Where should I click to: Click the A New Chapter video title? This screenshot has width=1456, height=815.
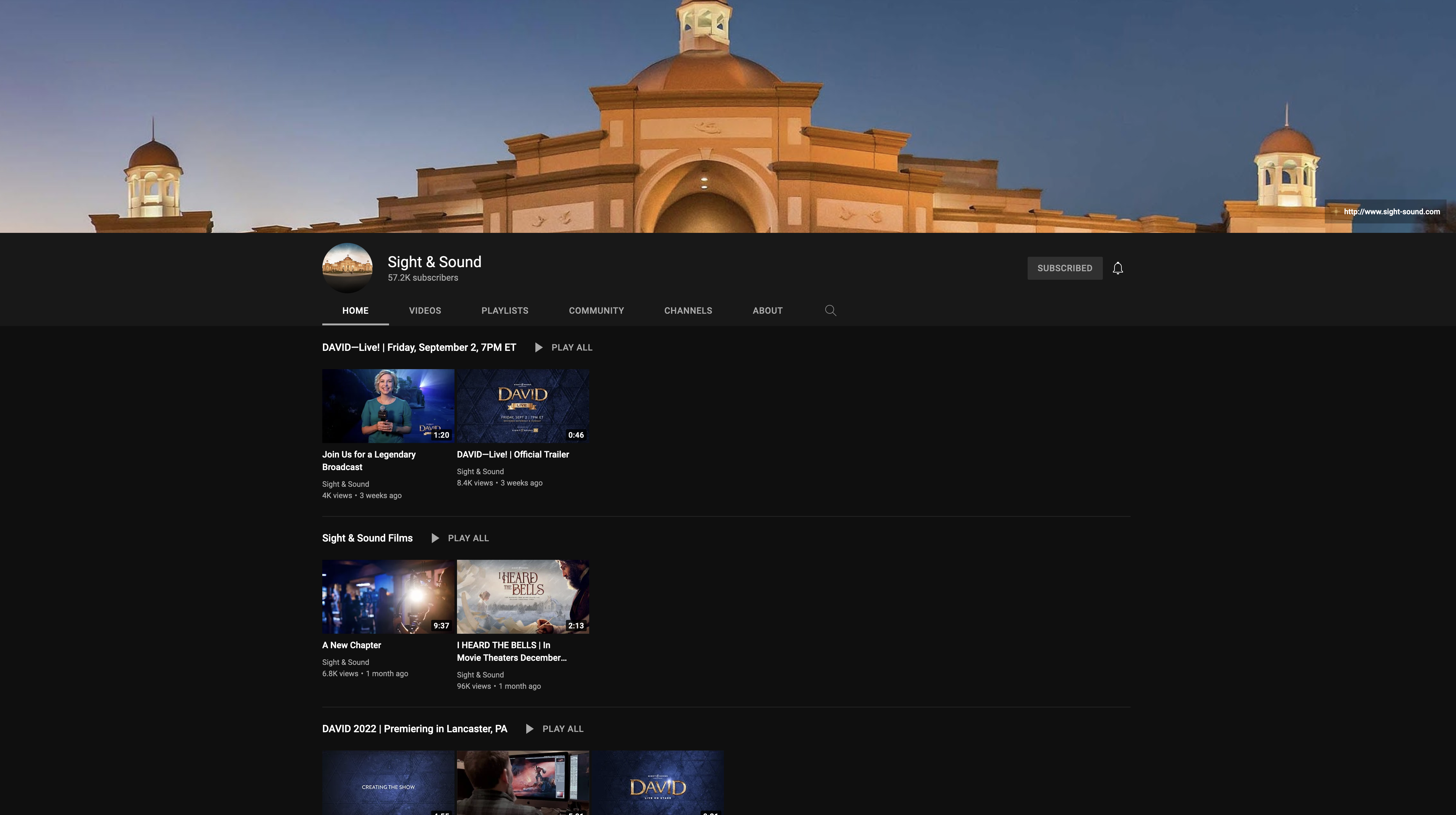tap(352, 645)
